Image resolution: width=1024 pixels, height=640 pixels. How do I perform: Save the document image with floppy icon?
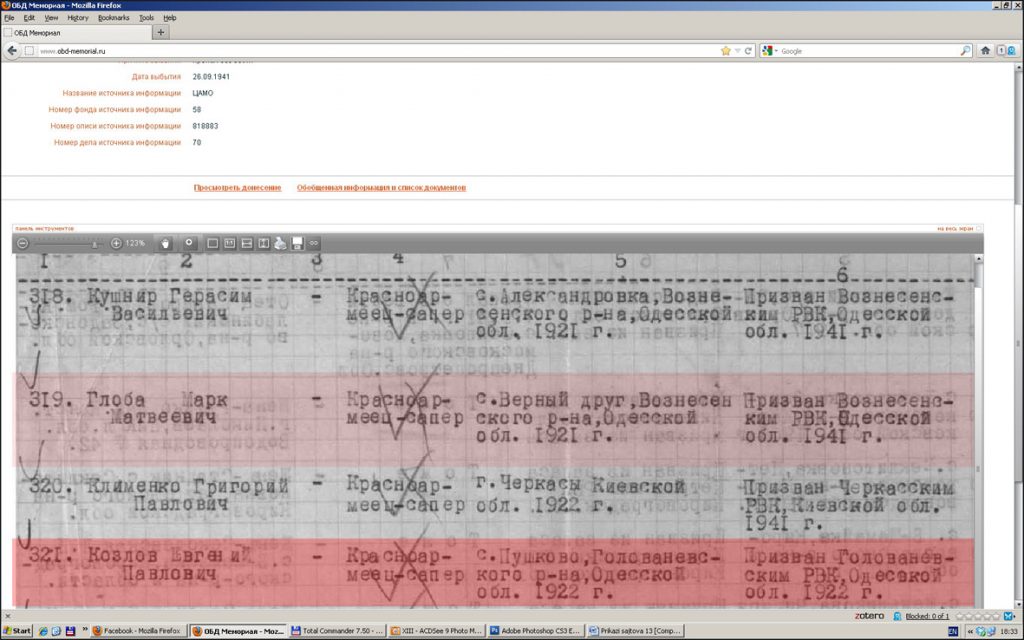297,243
